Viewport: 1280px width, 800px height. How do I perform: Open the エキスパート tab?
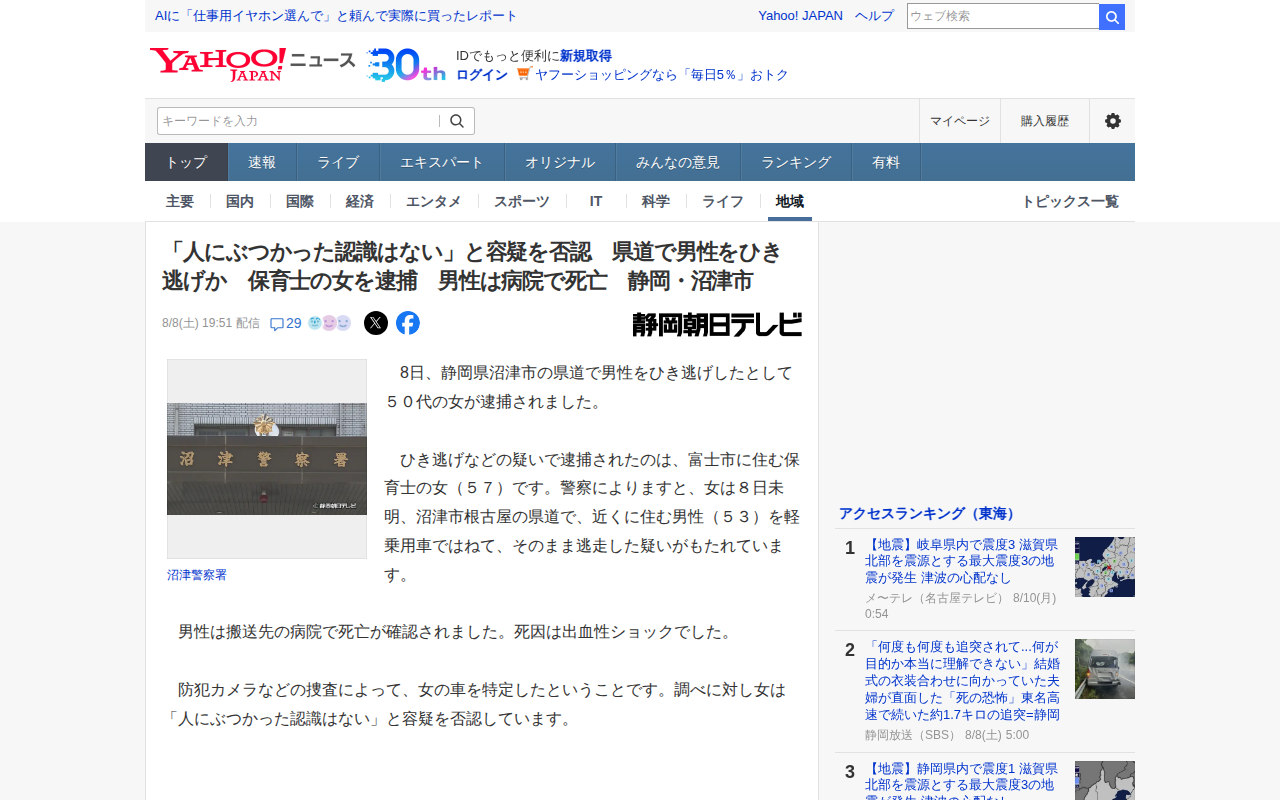(442, 162)
